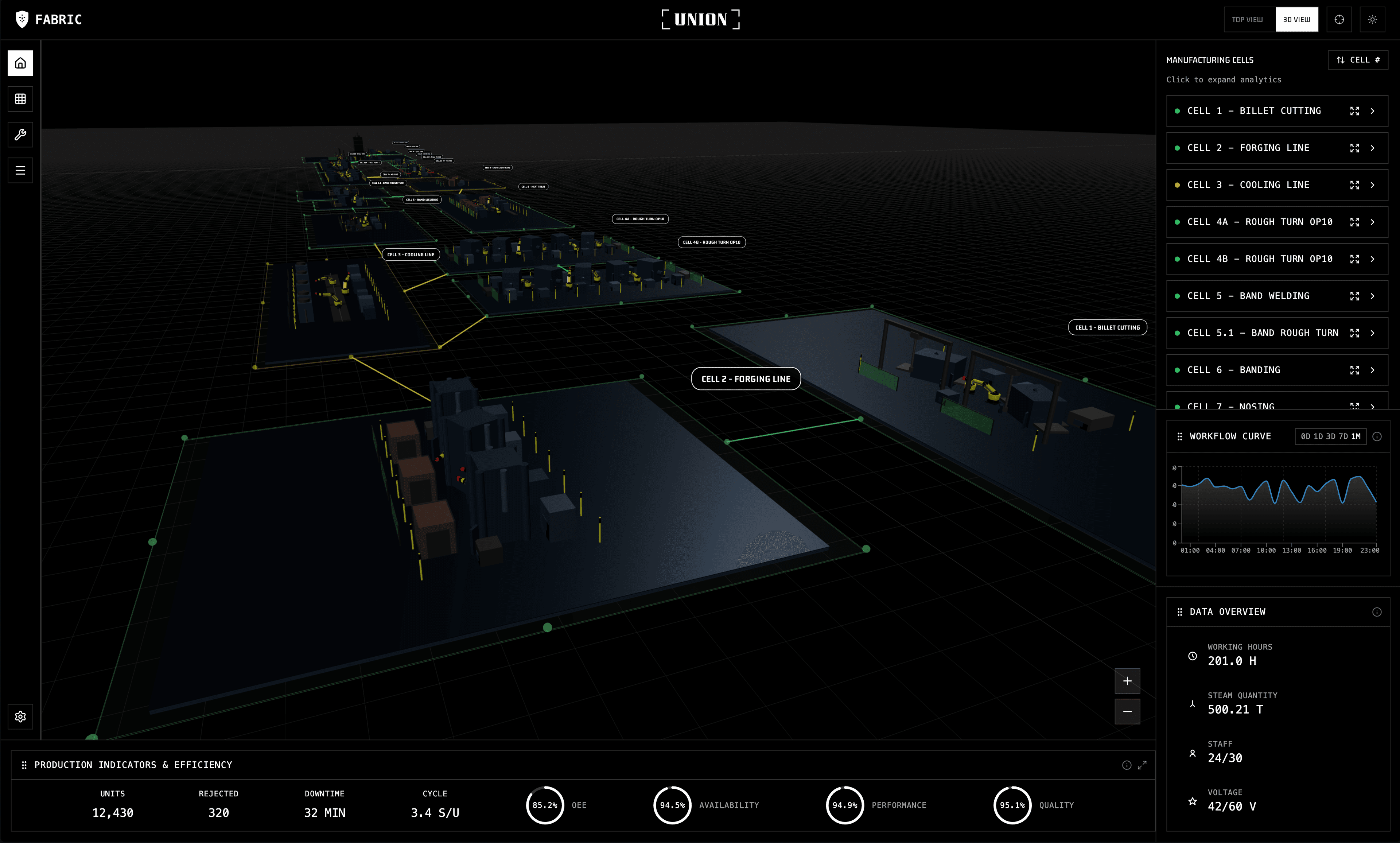Open the hamburger list sidebar icon
The height and width of the screenshot is (843, 1400).
point(20,170)
